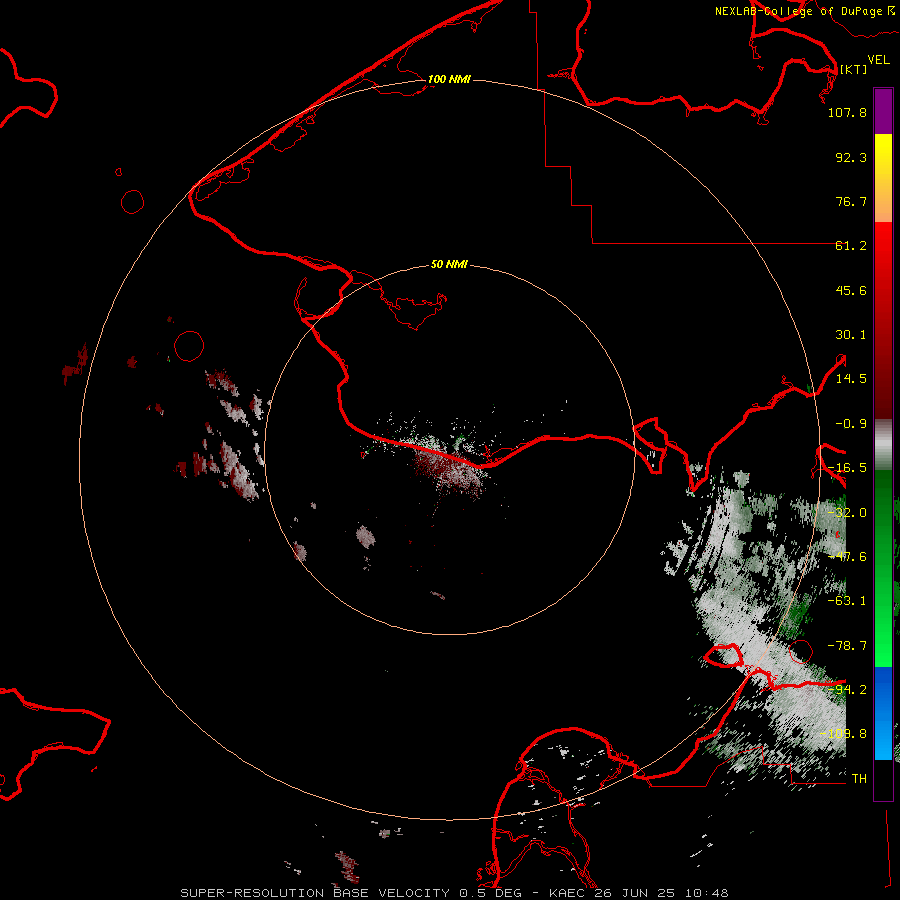Pick the gray near-zero segment of the color bar
This screenshot has width=900, height=900.
tap(883, 445)
